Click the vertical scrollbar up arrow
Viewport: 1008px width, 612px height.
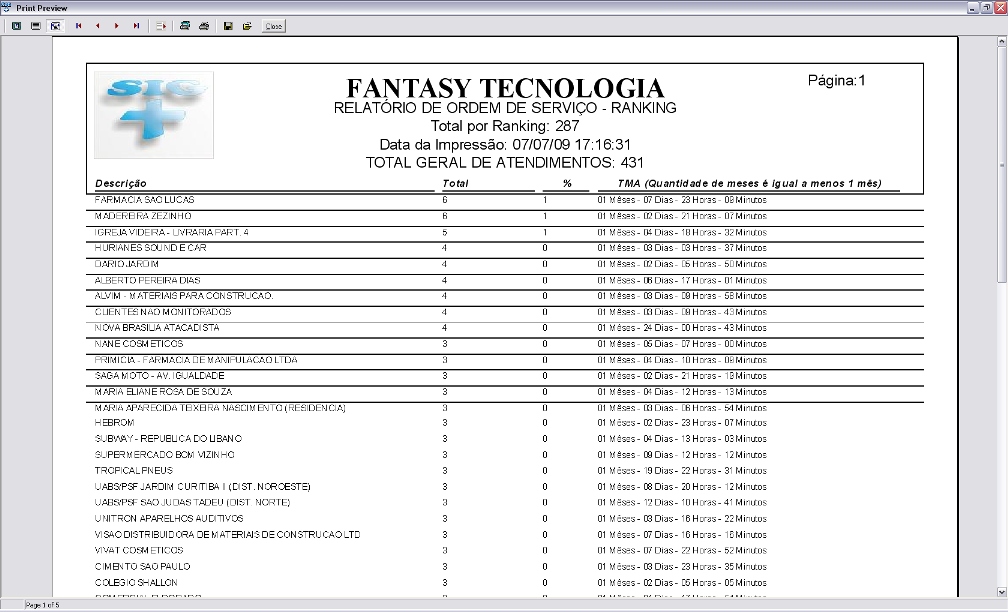click(x=1002, y=42)
